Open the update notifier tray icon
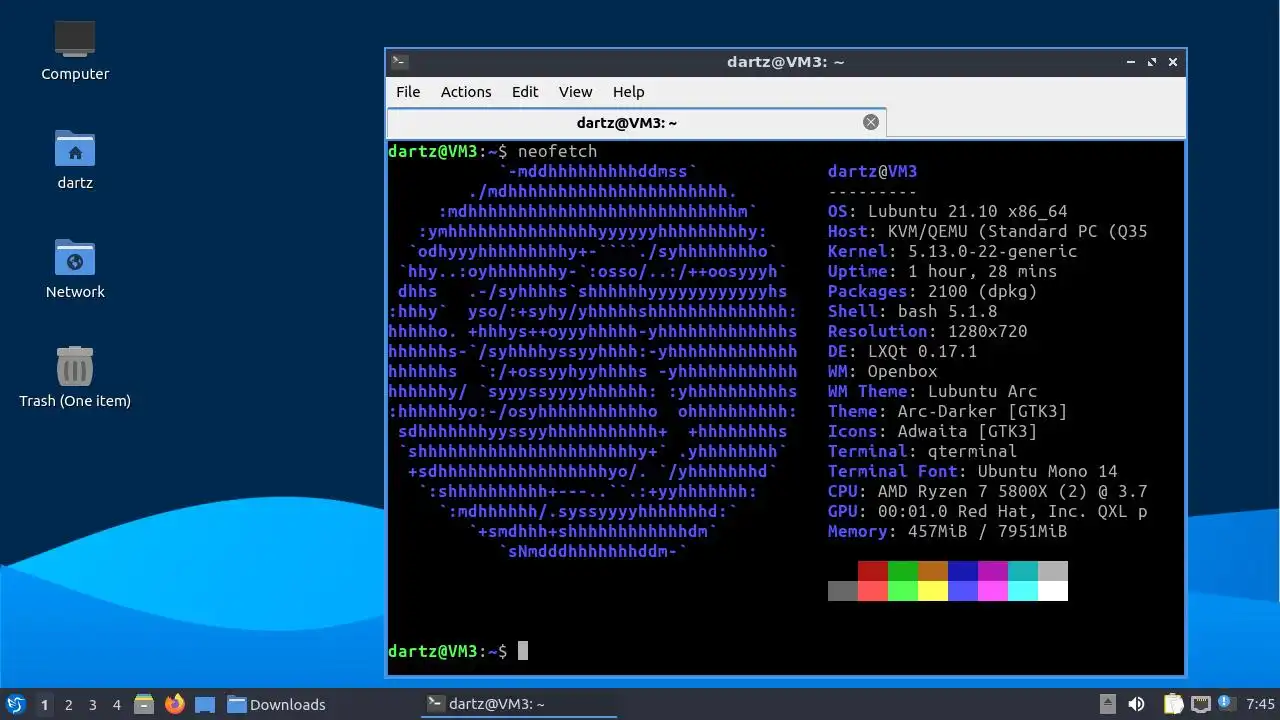The height and width of the screenshot is (720, 1280). point(1226,704)
